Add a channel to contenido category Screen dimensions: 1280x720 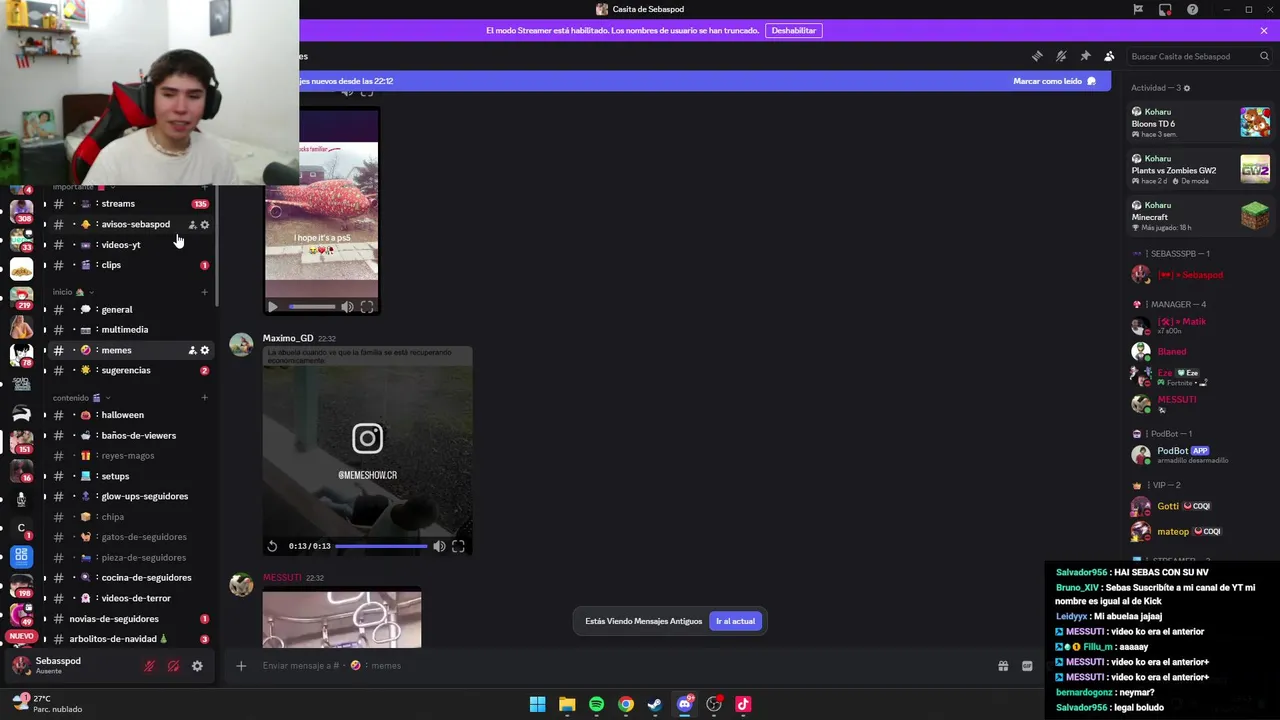tap(205, 398)
